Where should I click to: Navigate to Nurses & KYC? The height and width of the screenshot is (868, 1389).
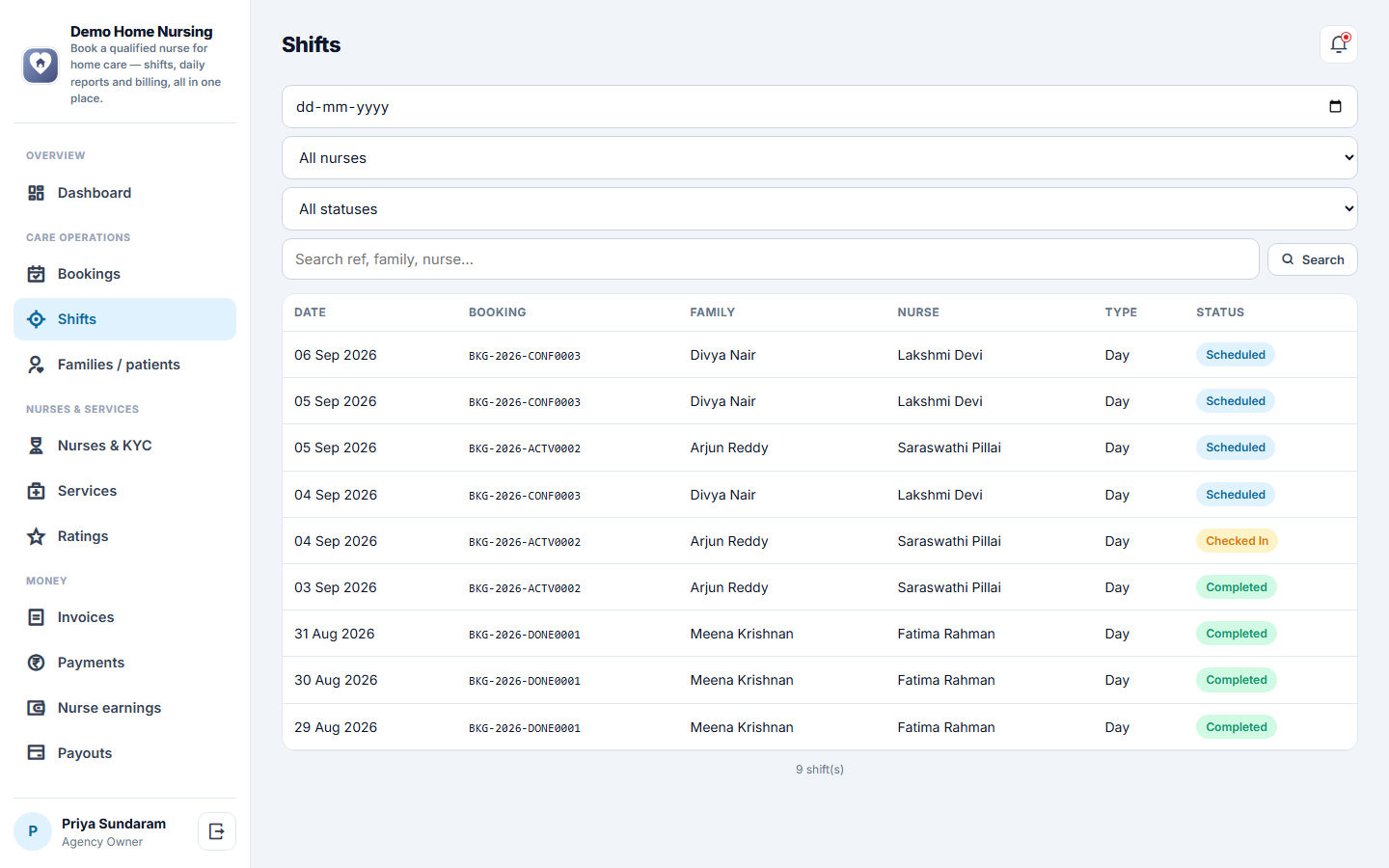click(x=124, y=446)
